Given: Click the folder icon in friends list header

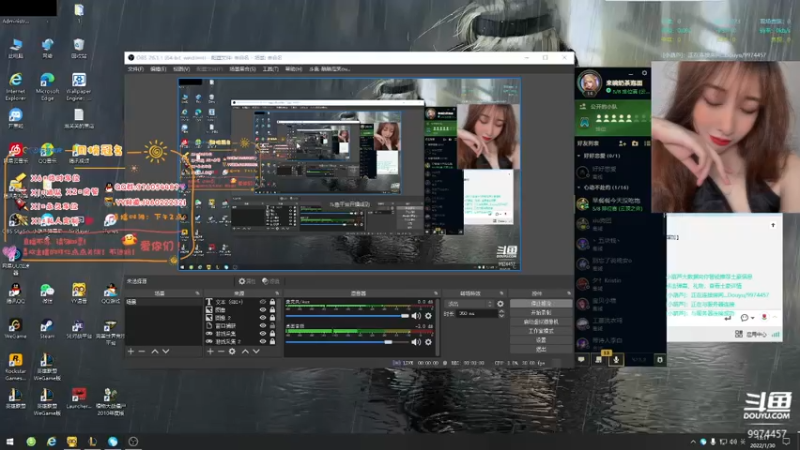Looking at the screenshot, I should tap(635, 143).
